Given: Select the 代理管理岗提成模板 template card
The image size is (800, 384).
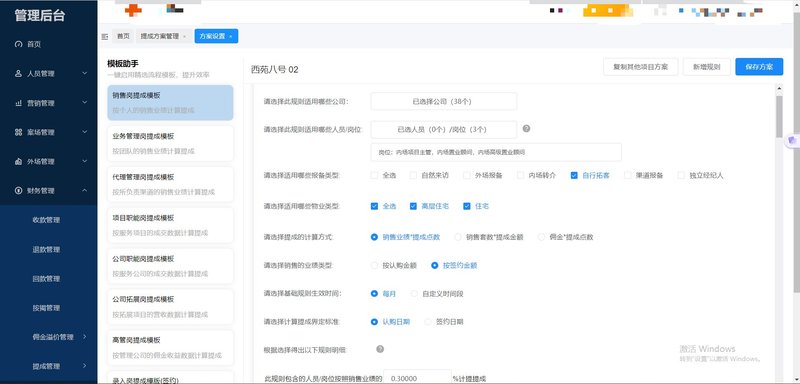Looking at the screenshot, I should [170, 184].
